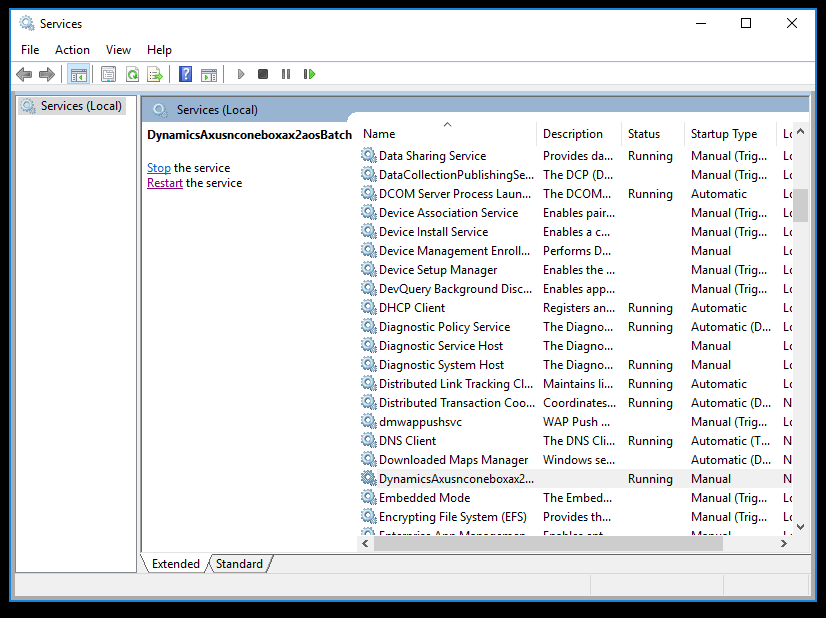Click the Restart the service link
Image resolution: width=826 pixels, height=618 pixels.
click(x=164, y=183)
